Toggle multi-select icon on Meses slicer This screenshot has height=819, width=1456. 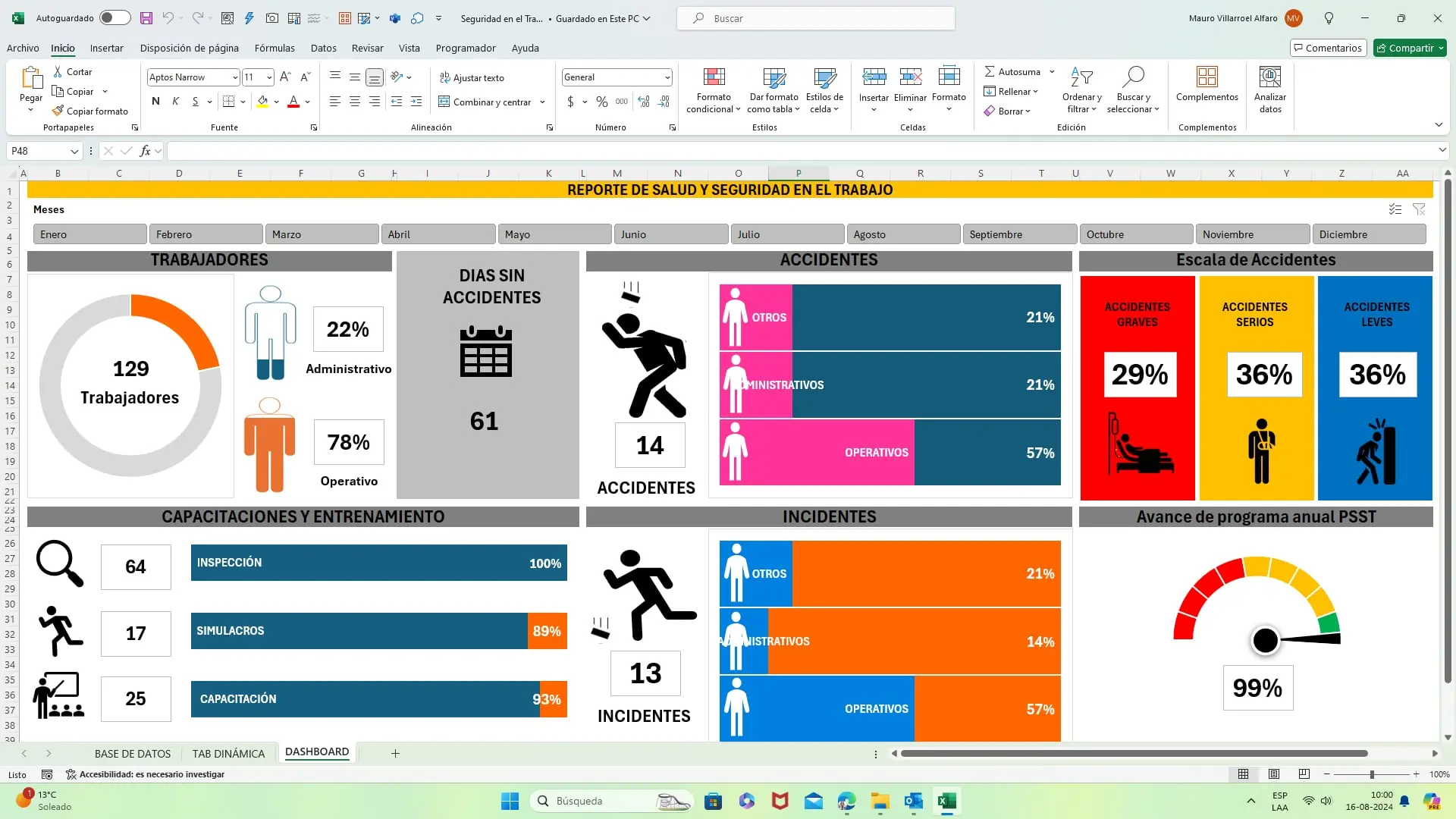click(x=1395, y=209)
